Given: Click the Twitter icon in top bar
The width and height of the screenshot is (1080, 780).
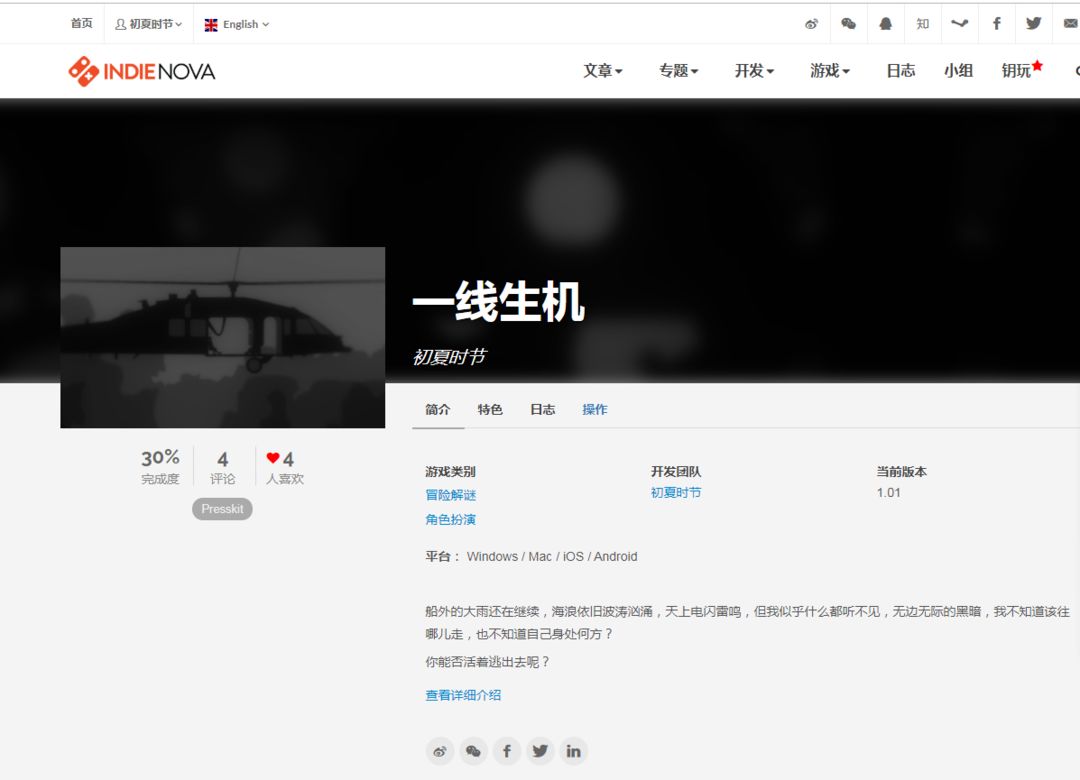Looking at the screenshot, I should [1034, 23].
